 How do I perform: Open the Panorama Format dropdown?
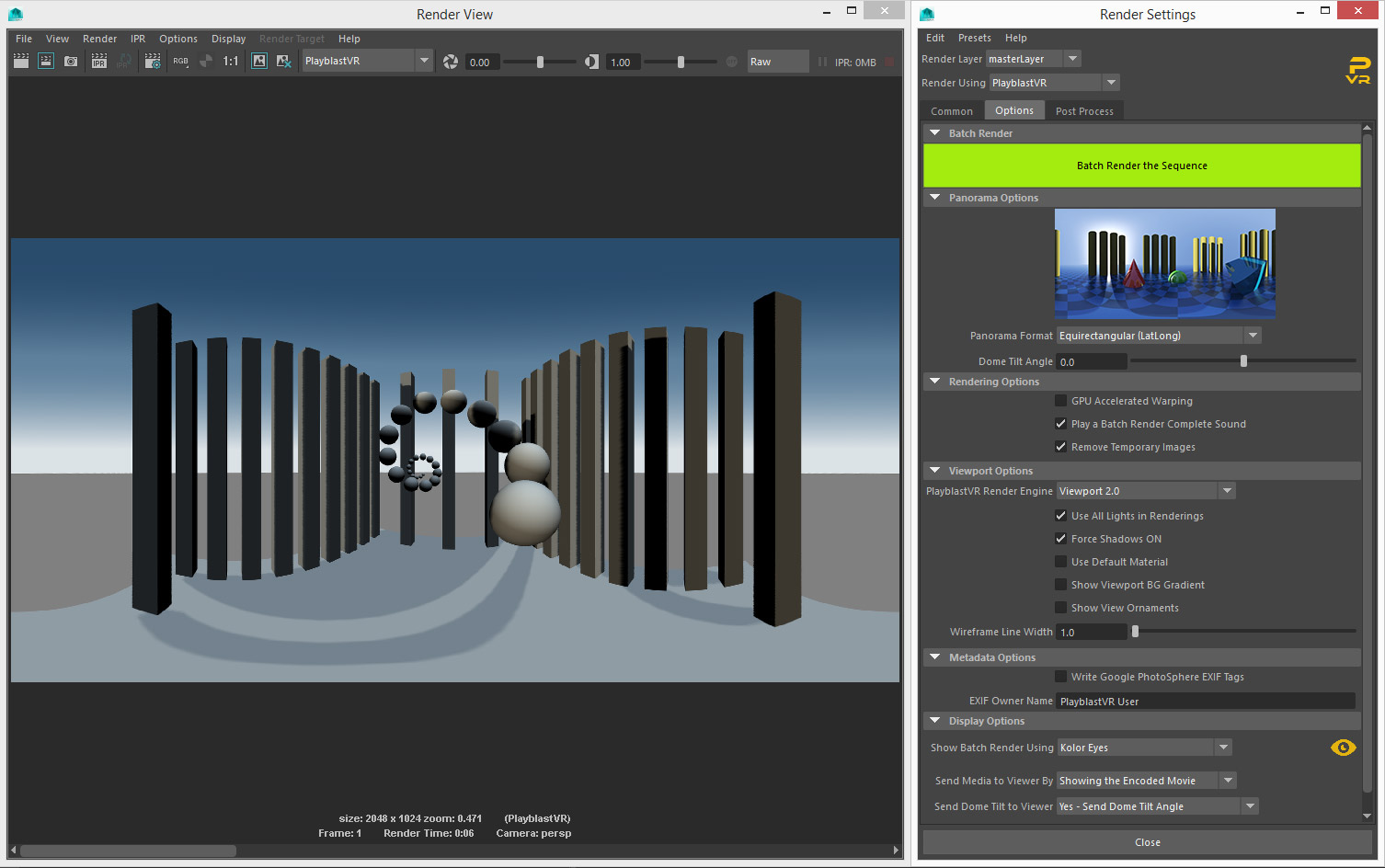(1159, 336)
